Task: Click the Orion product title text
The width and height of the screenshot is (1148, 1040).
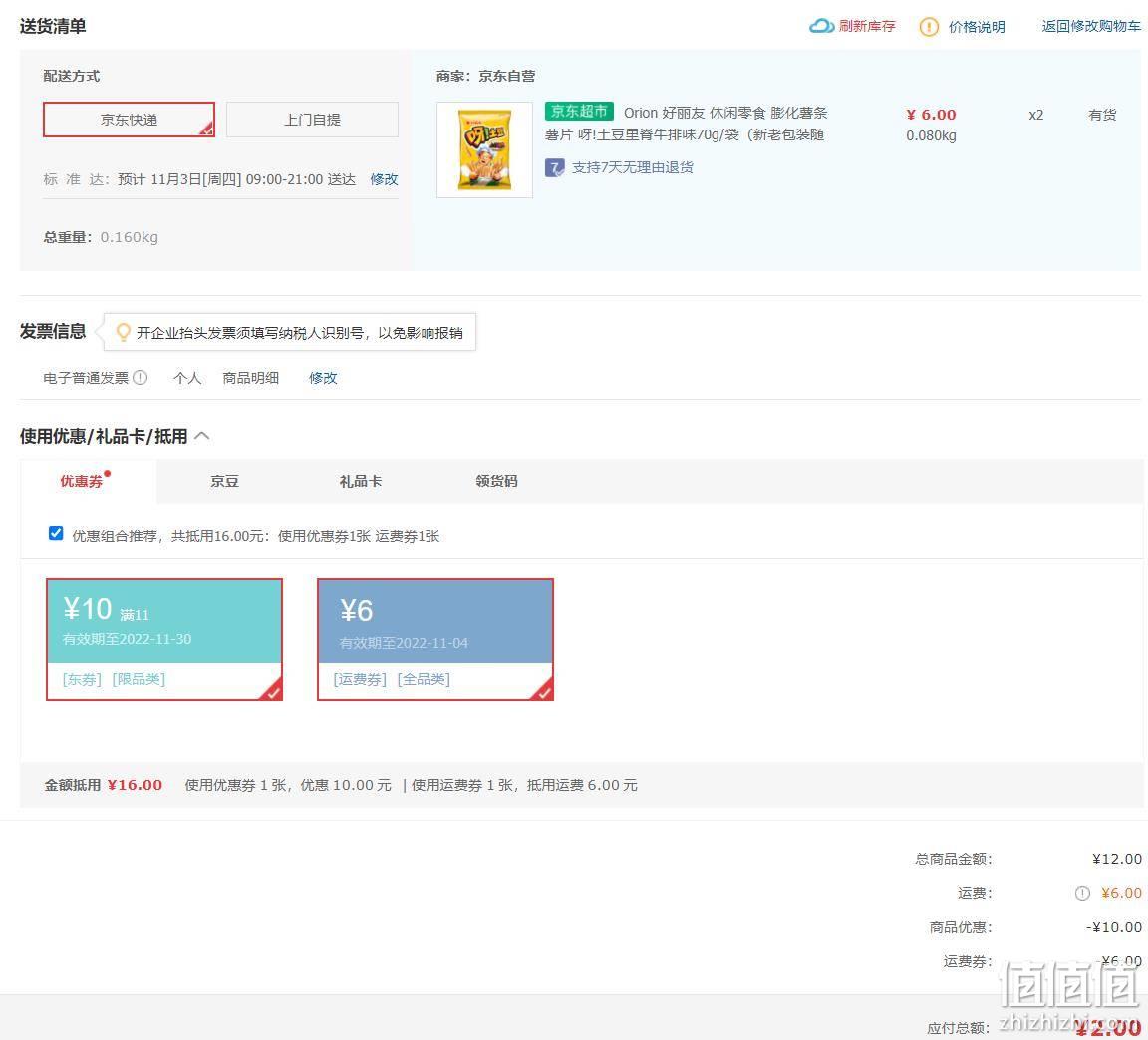Action: click(x=686, y=124)
